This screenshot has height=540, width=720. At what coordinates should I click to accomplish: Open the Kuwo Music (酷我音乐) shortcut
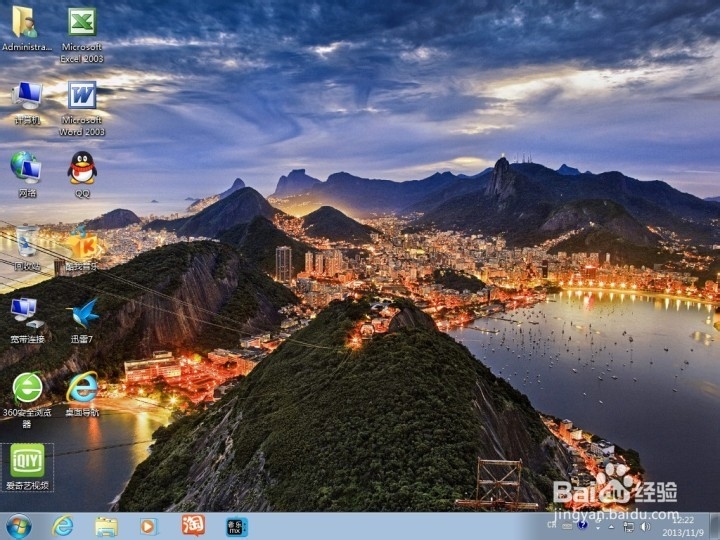(x=82, y=247)
